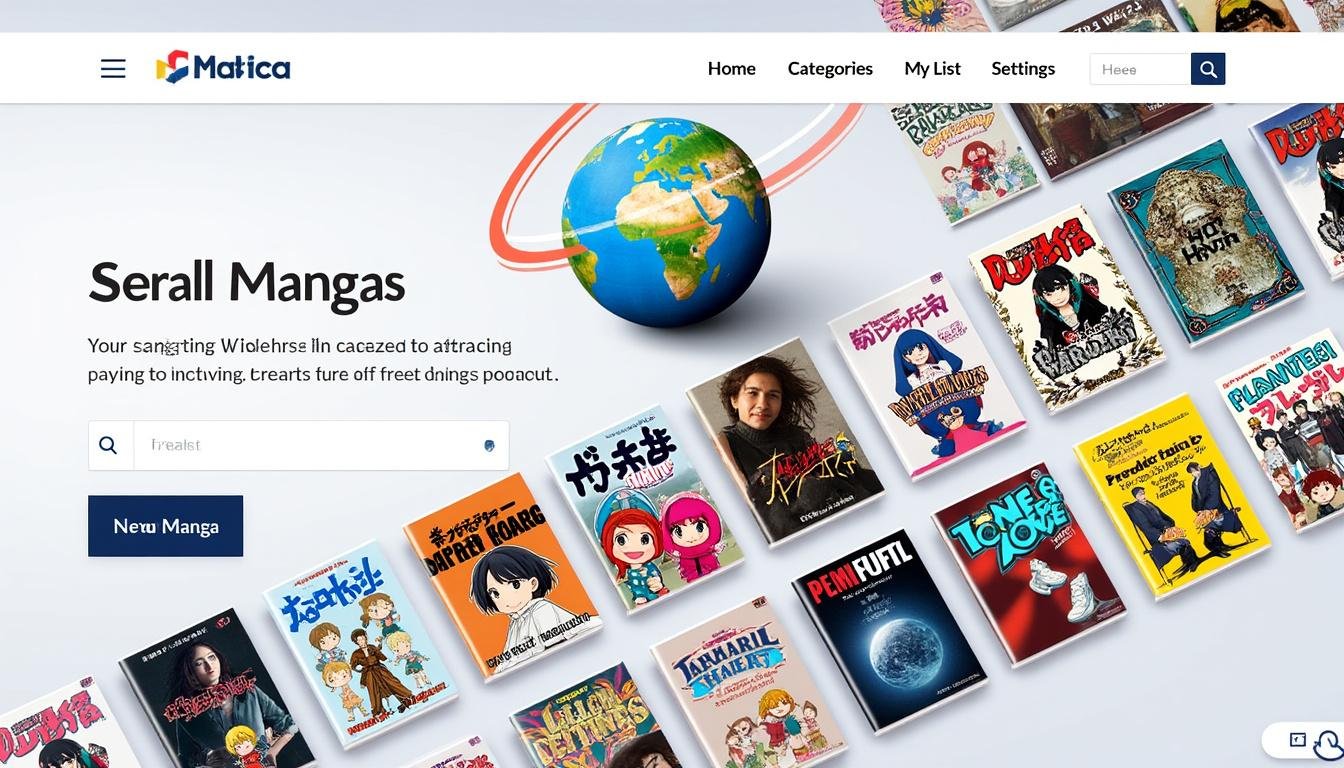Select the red cover with white sneakers
Viewport: 1344px width, 768px height.
(x=1028, y=564)
